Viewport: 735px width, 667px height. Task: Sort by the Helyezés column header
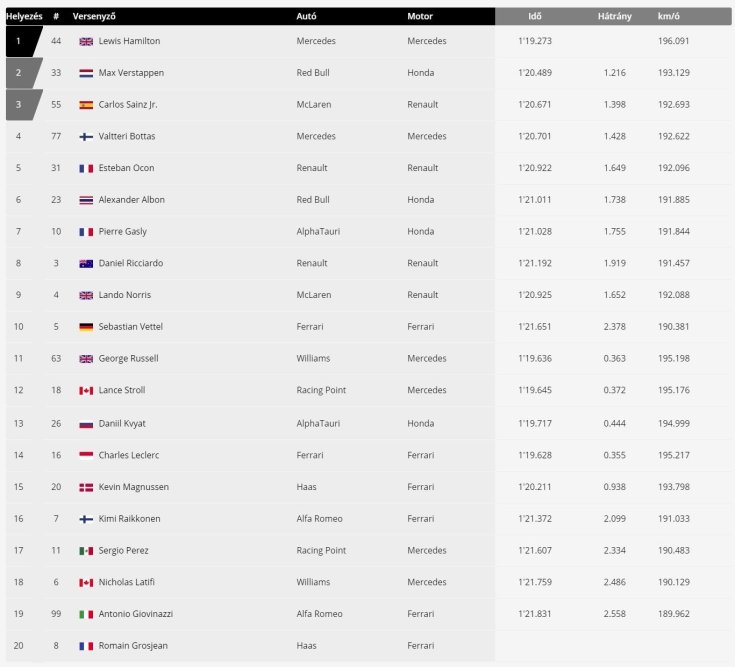coord(24,16)
